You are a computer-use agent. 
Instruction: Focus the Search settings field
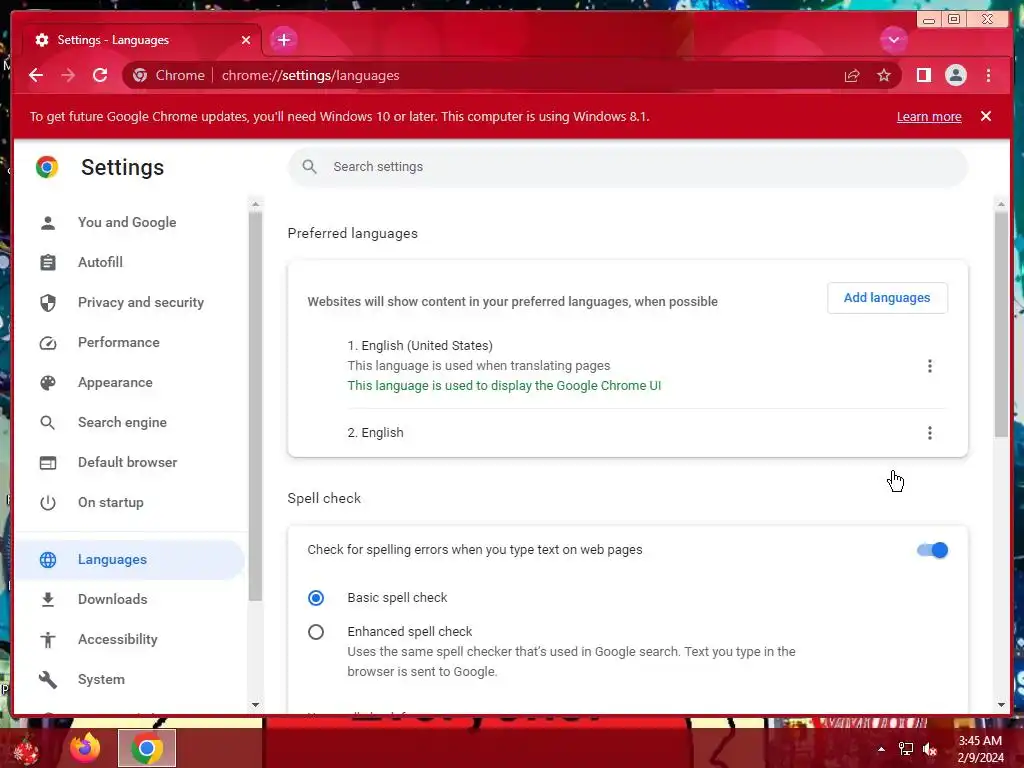pyautogui.click(x=628, y=167)
